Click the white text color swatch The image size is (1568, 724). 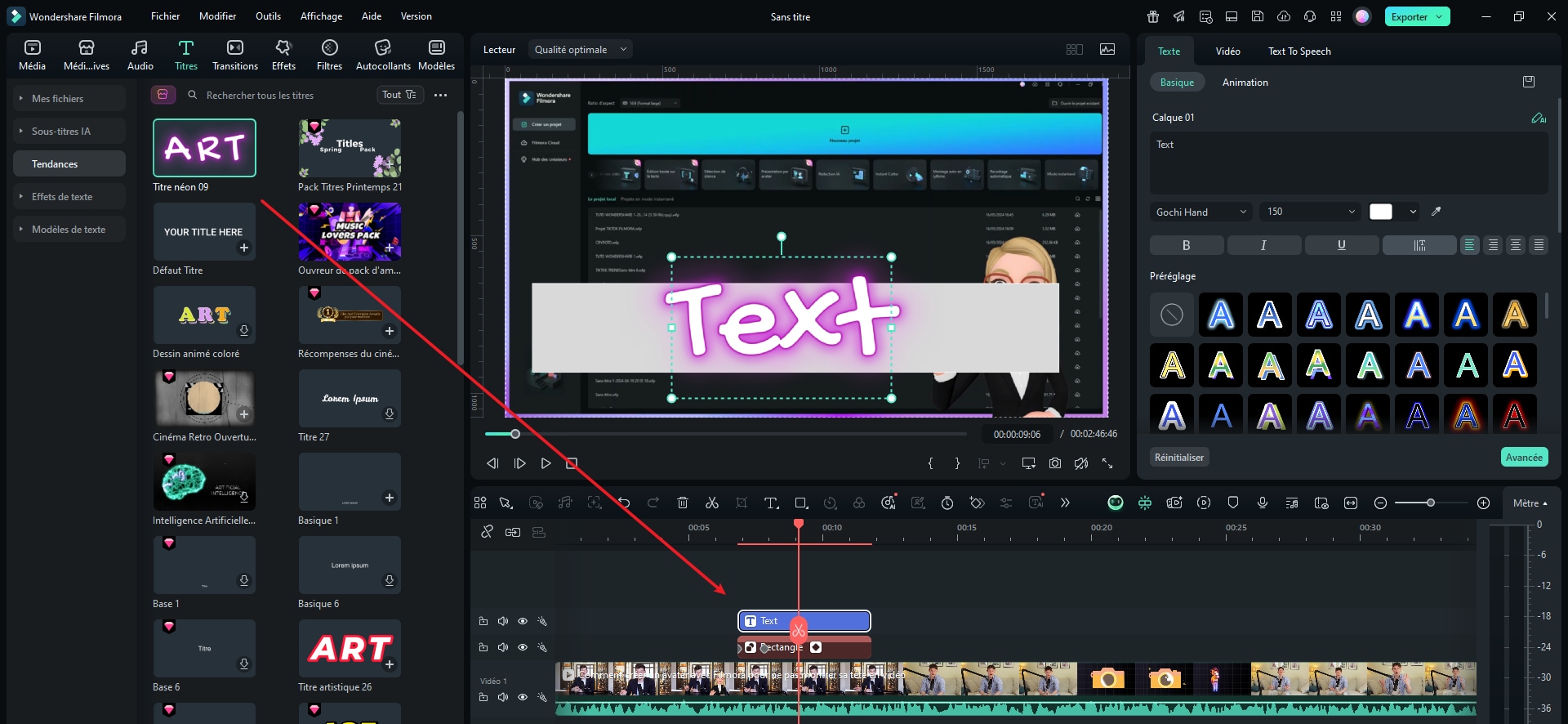click(1381, 212)
